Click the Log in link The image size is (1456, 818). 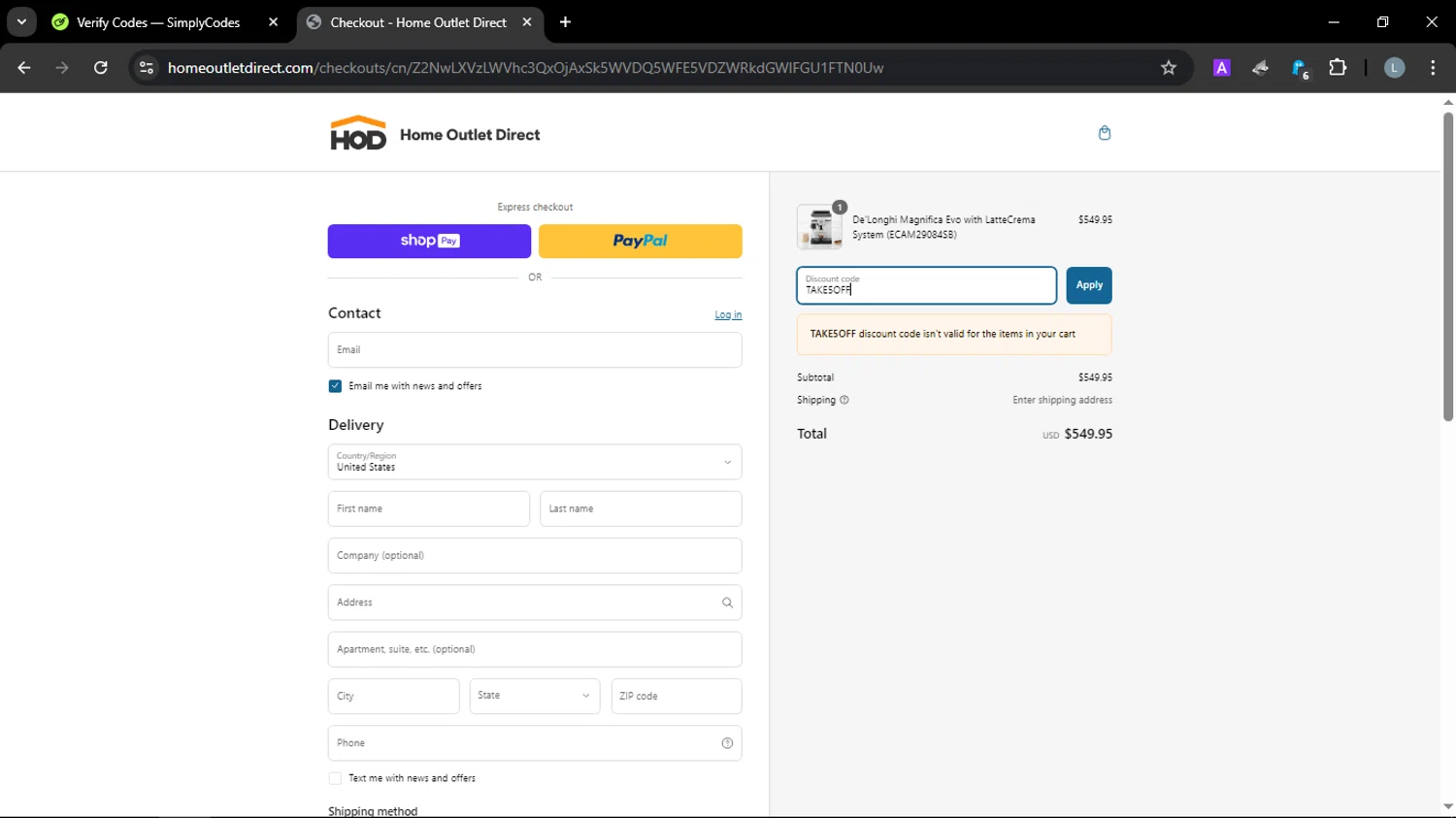tap(728, 315)
